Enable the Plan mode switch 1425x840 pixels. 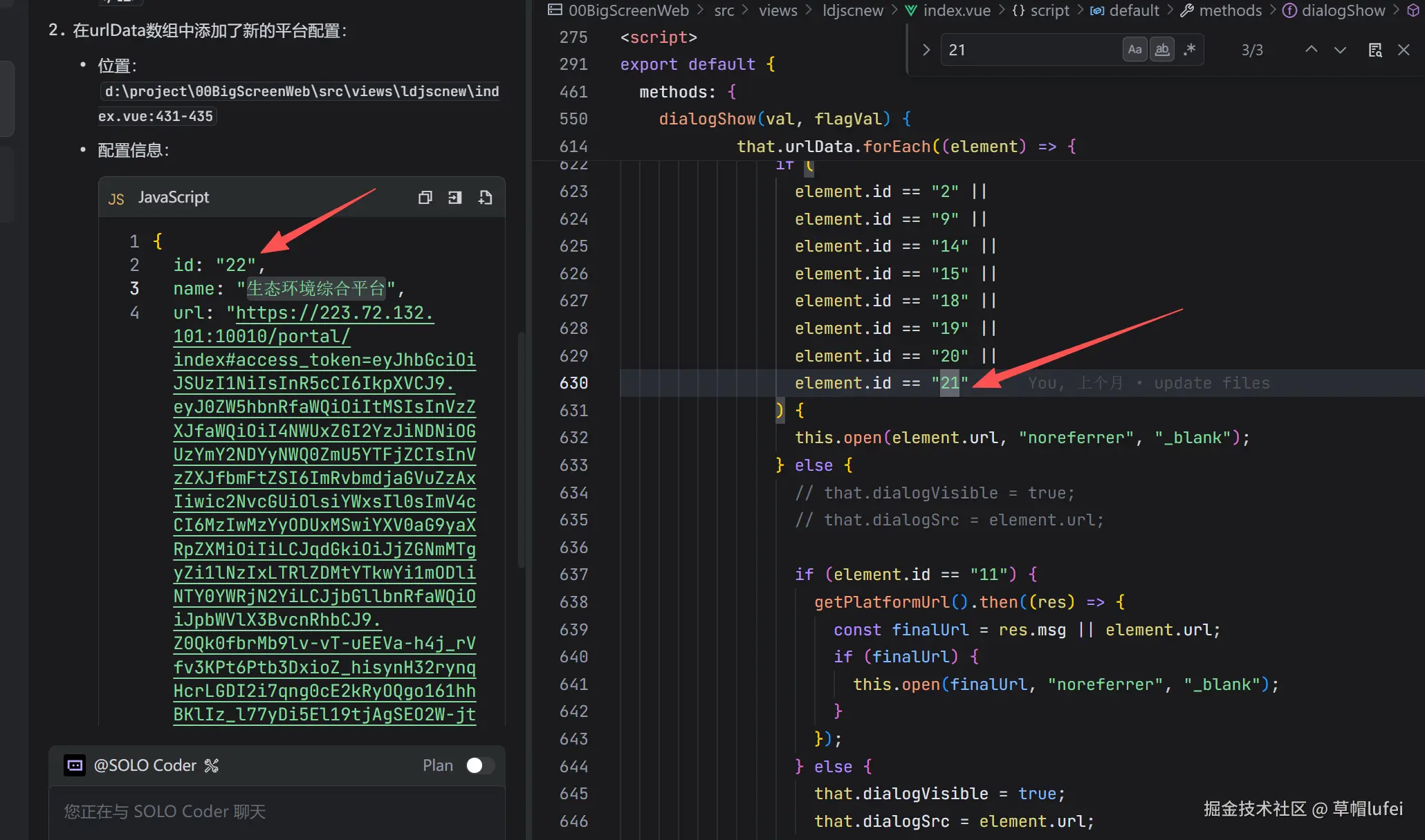(x=479, y=765)
